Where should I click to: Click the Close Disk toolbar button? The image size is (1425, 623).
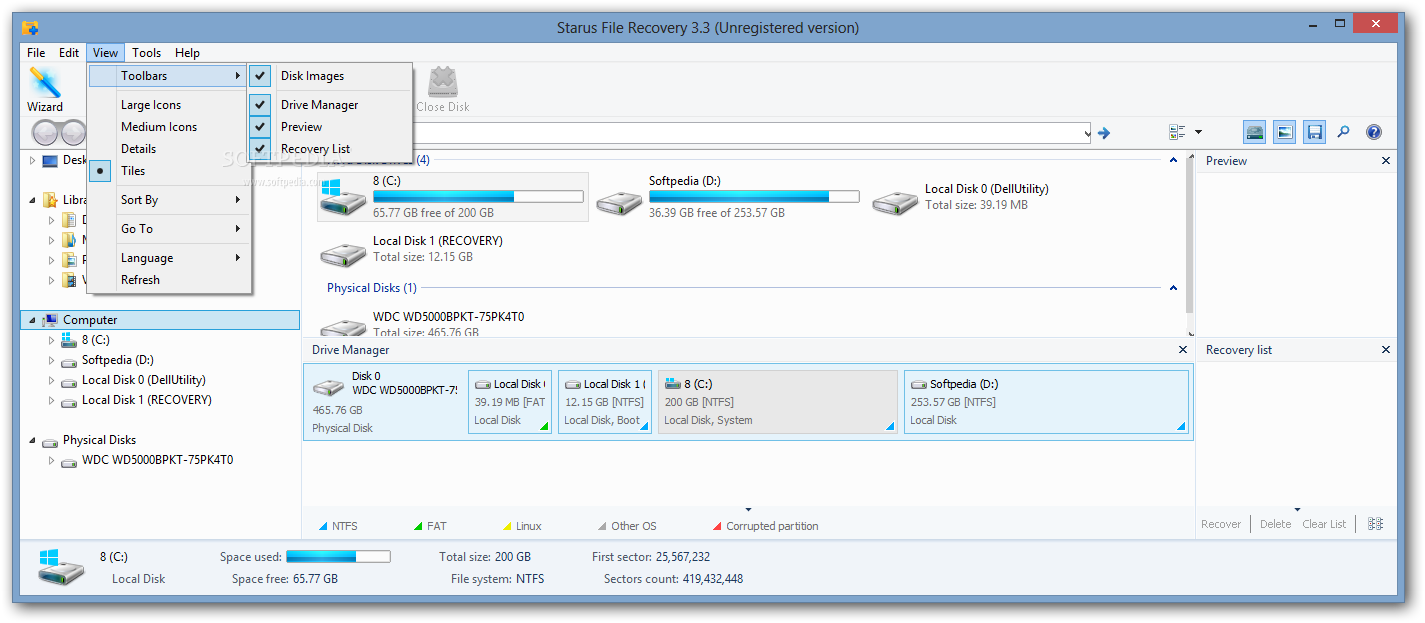(x=443, y=90)
